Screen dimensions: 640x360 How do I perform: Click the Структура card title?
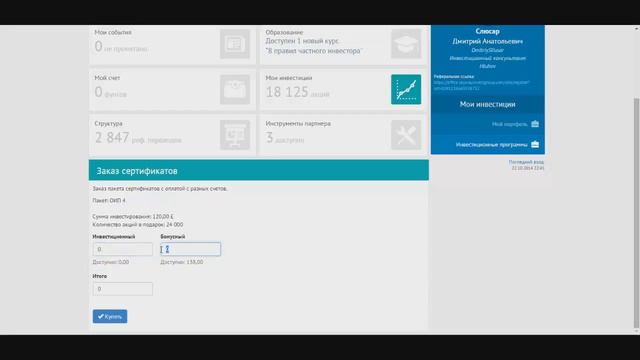(x=108, y=123)
